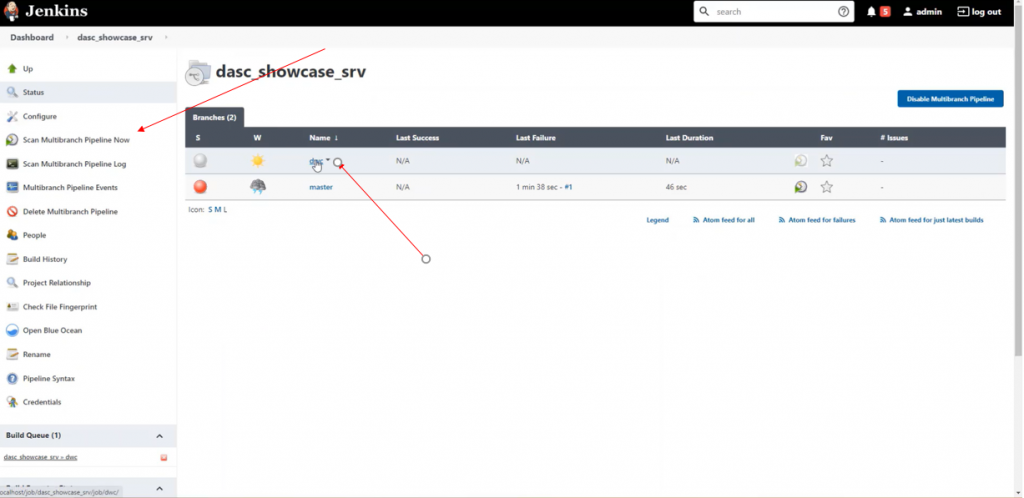The image size is (1024, 498).
Task: Open the Build History link
Action: click(45, 259)
